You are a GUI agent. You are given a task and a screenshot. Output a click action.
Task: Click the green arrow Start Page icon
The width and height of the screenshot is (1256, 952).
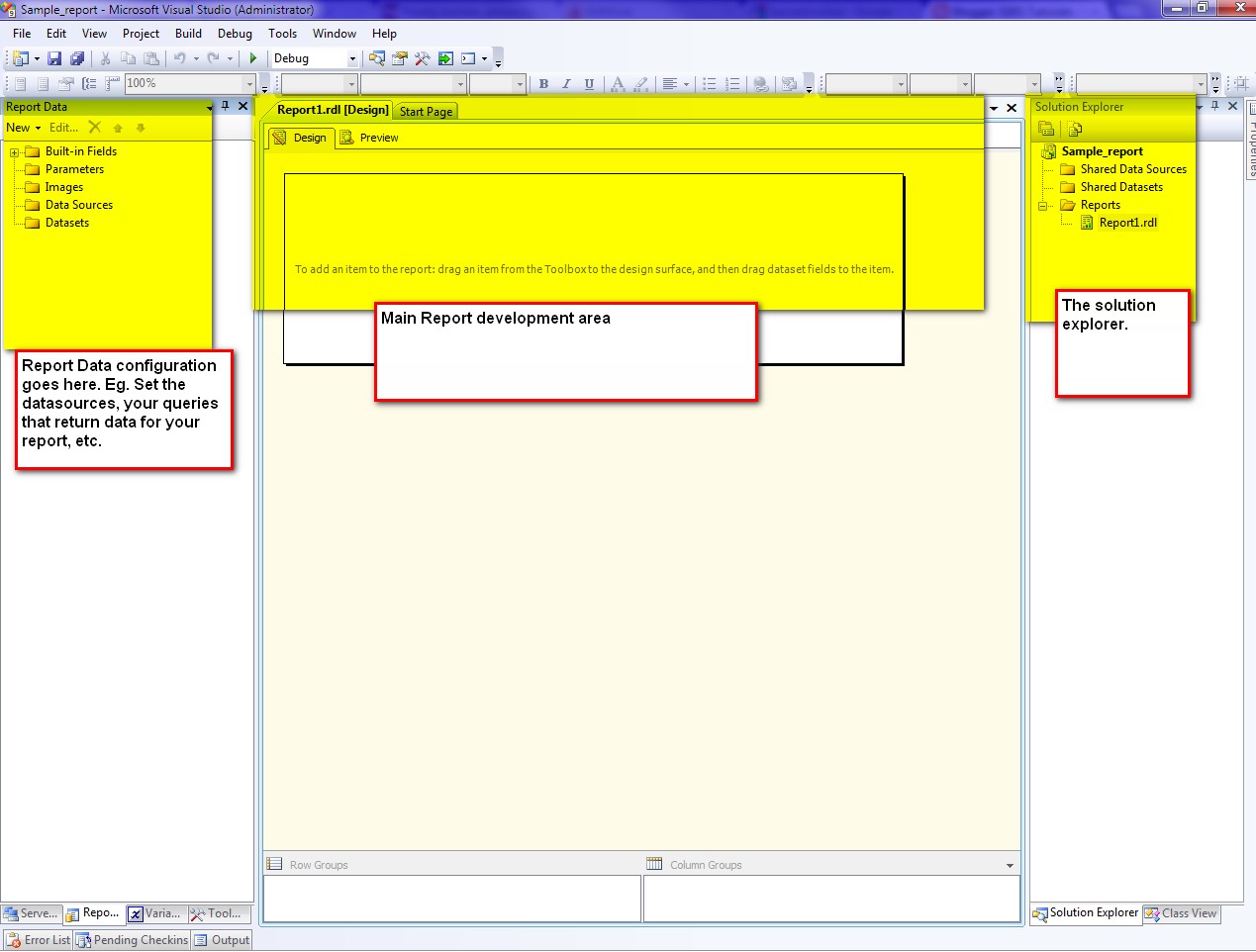[445, 59]
